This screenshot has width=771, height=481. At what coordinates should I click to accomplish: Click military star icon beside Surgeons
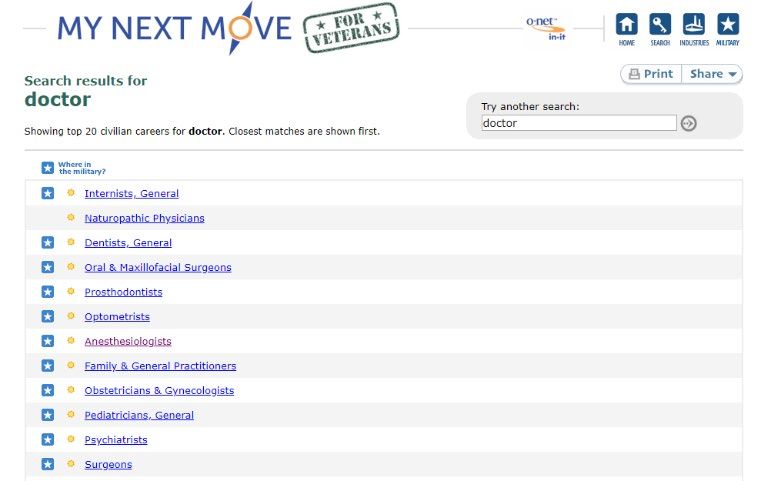47,464
